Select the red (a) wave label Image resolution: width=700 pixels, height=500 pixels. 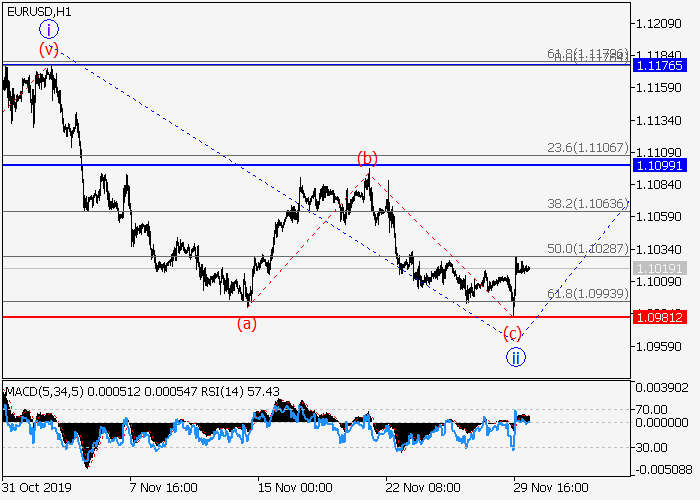pos(247,323)
